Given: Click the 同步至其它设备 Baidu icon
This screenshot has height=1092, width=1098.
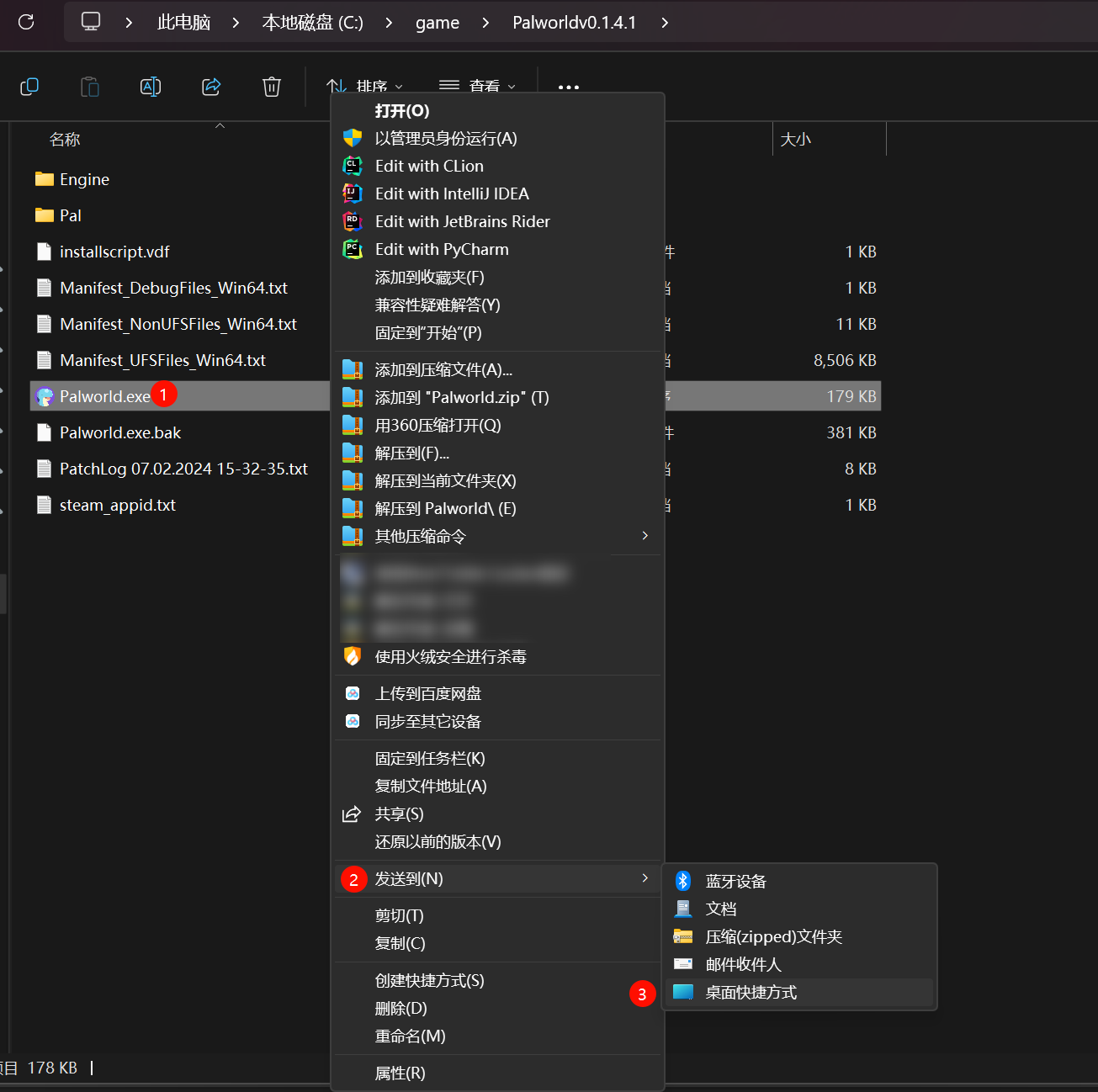Looking at the screenshot, I should (353, 721).
